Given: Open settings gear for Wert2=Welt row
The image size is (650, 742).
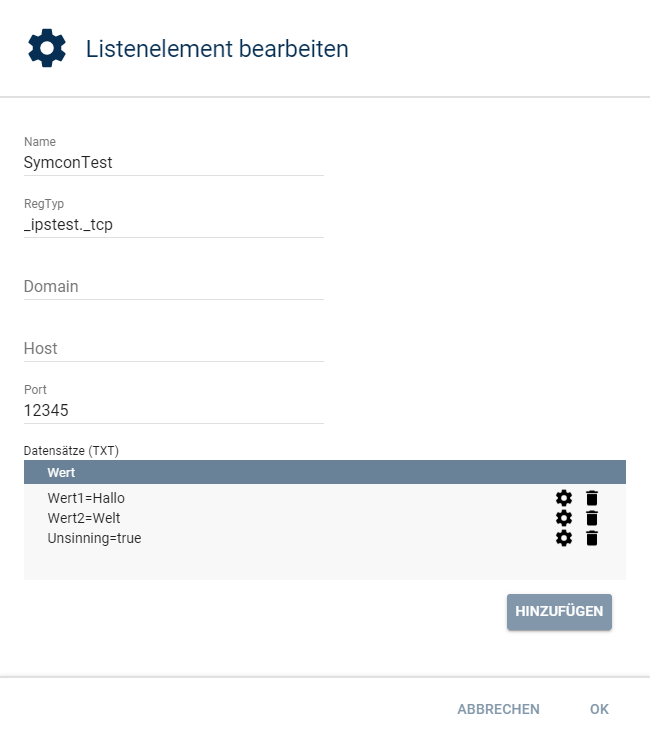Looking at the screenshot, I should [564, 518].
